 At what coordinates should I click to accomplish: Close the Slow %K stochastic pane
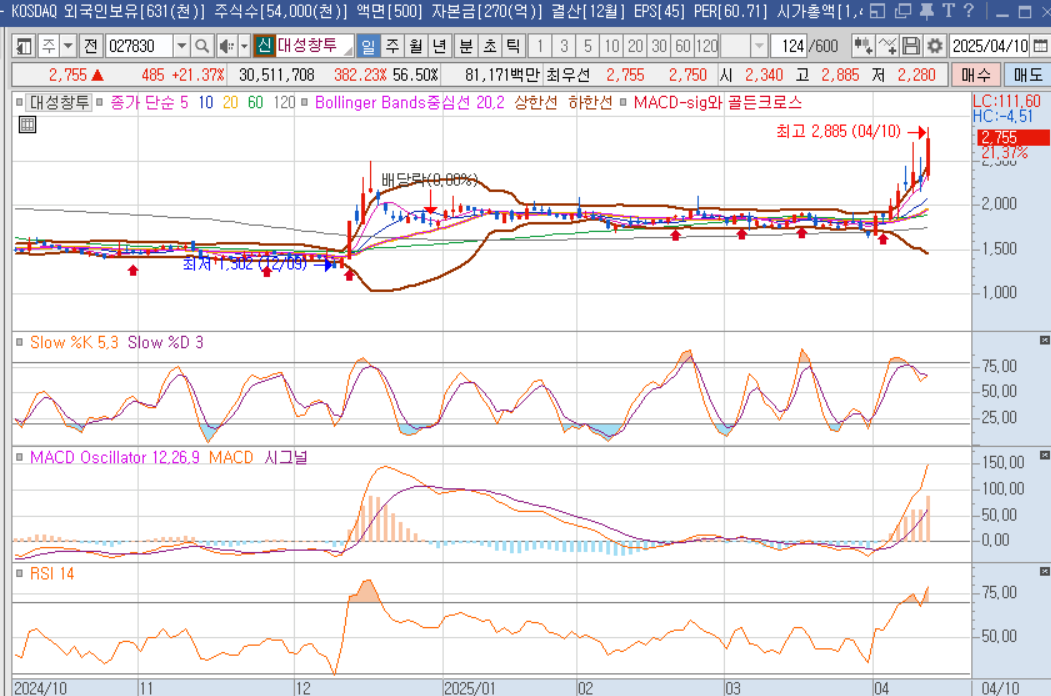[x=1044, y=341]
